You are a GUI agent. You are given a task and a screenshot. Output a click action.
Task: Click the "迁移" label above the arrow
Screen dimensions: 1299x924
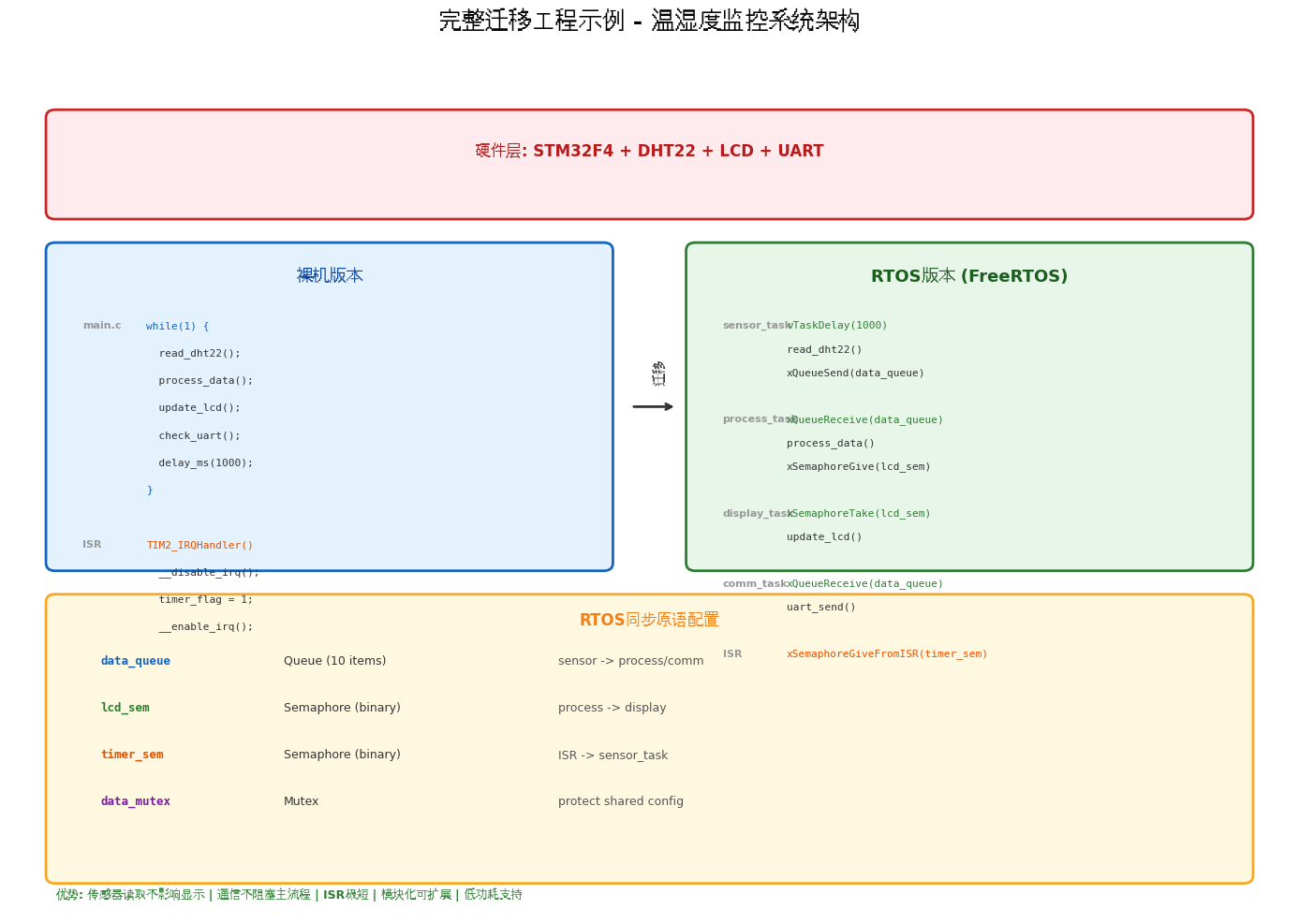click(658, 374)
